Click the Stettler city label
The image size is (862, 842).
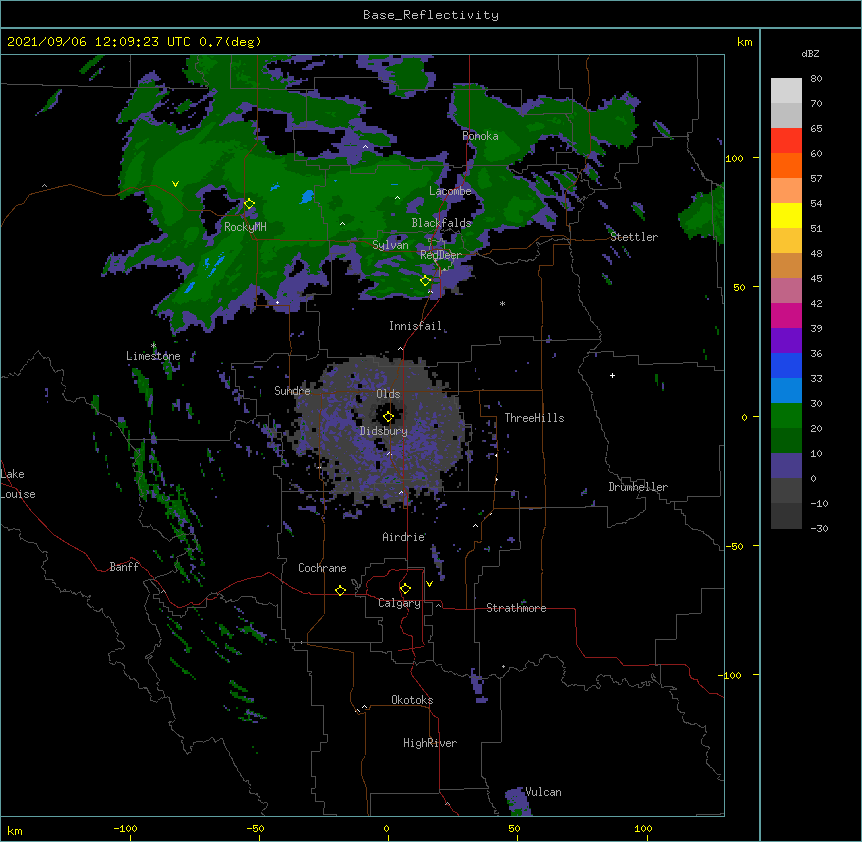634,237
